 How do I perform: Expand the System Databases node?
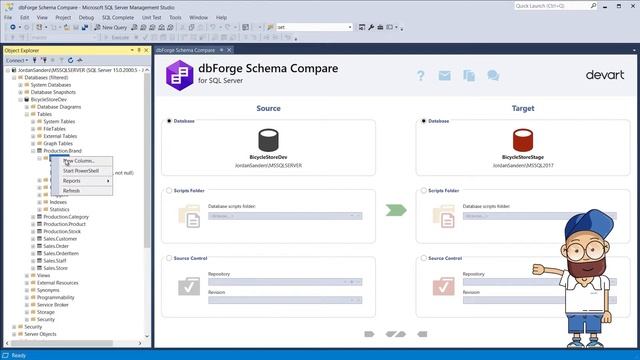[20, 85]
